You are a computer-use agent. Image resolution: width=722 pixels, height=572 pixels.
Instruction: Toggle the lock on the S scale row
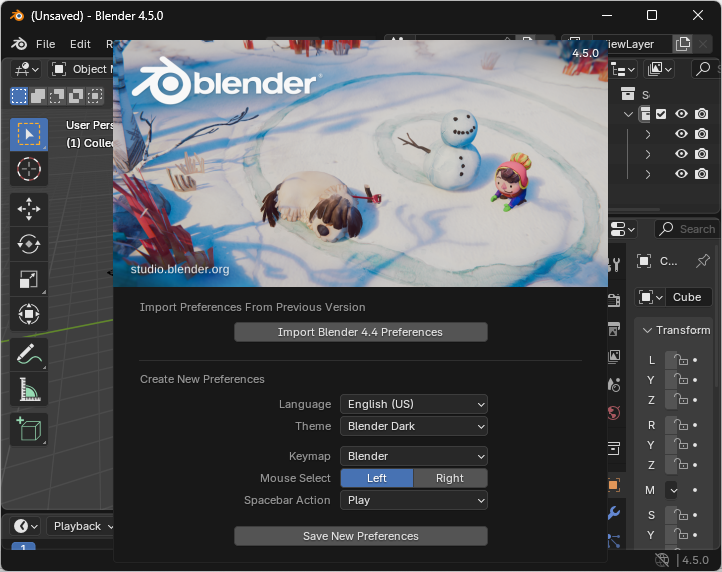(681, 514)
